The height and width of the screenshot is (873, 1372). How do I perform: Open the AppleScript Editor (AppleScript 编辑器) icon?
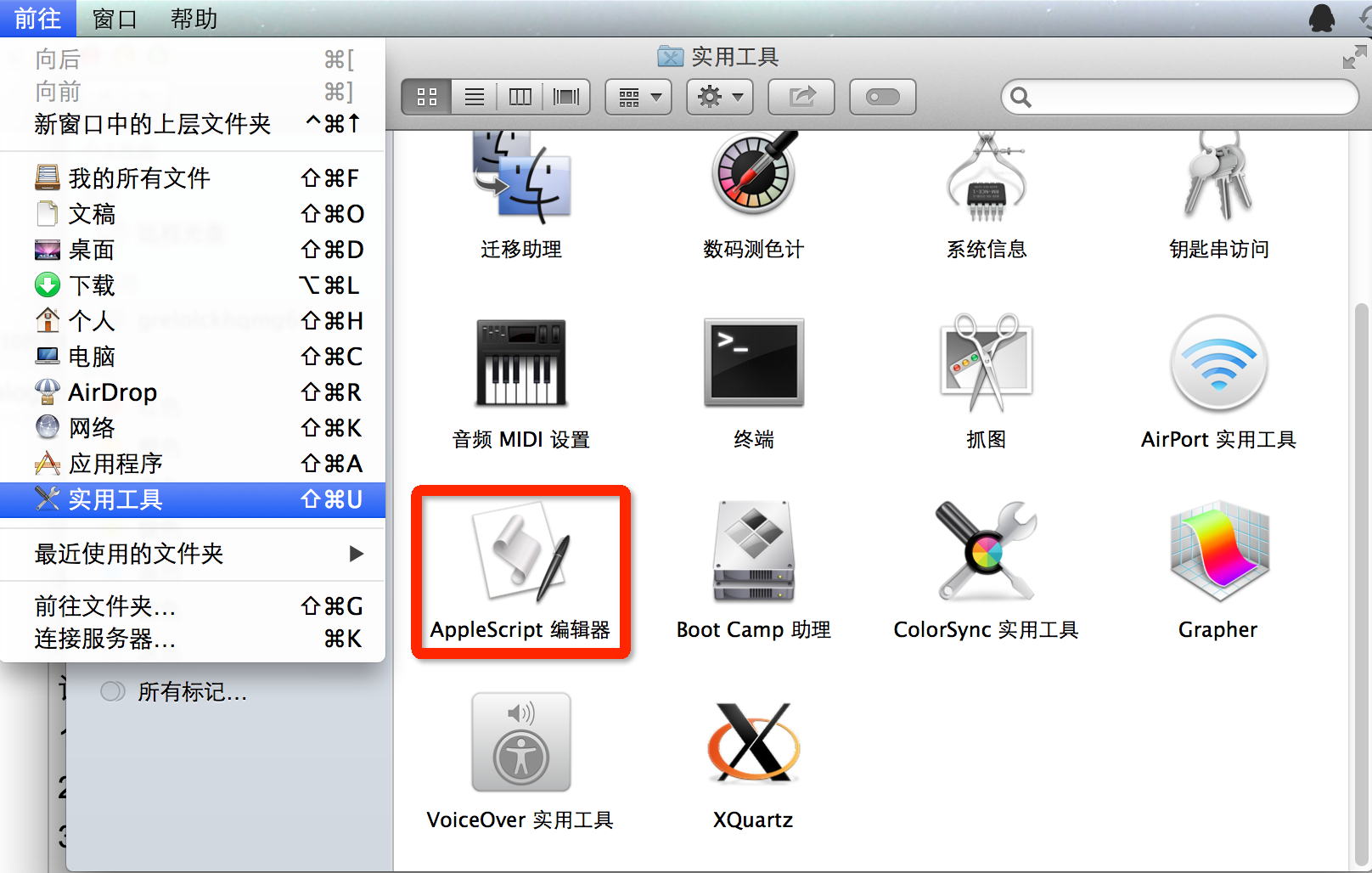[521, 552]
